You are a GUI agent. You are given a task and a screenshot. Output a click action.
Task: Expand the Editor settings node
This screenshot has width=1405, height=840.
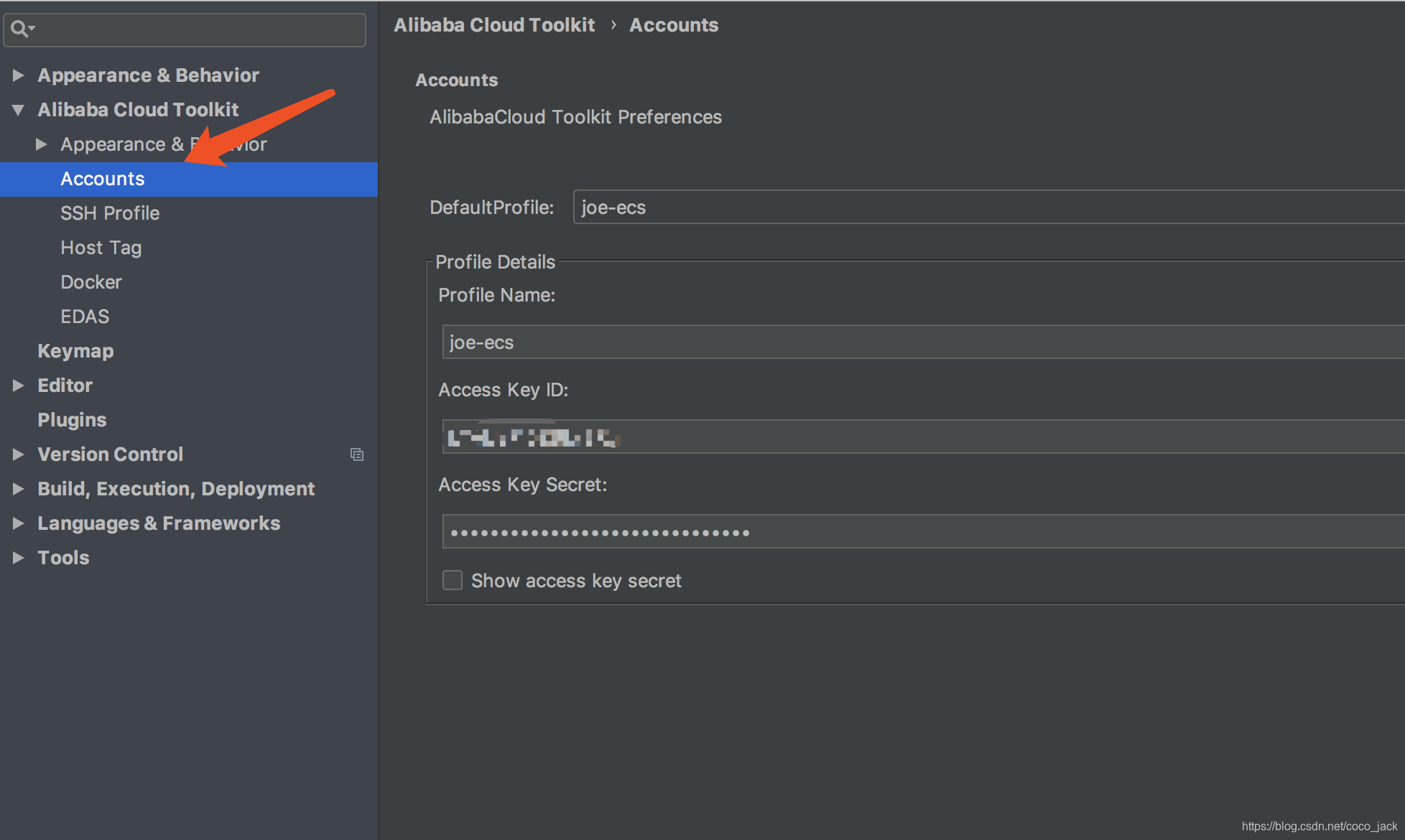tap(19, 386)
